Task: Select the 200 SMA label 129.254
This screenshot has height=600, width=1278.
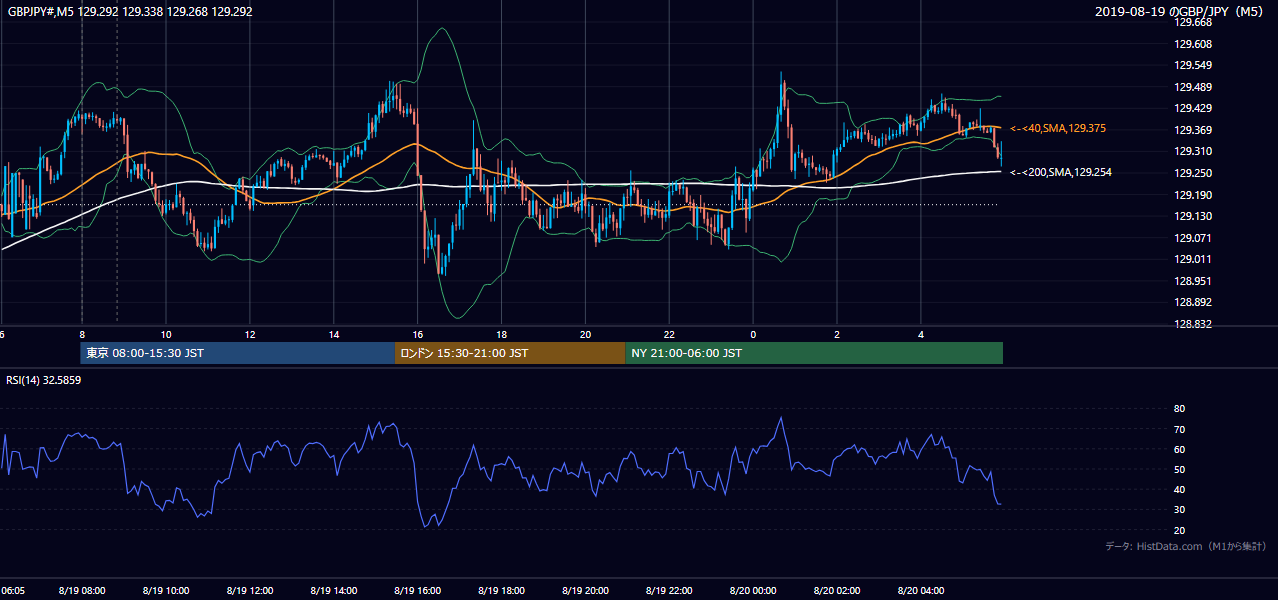Action: click(1061, 173)
